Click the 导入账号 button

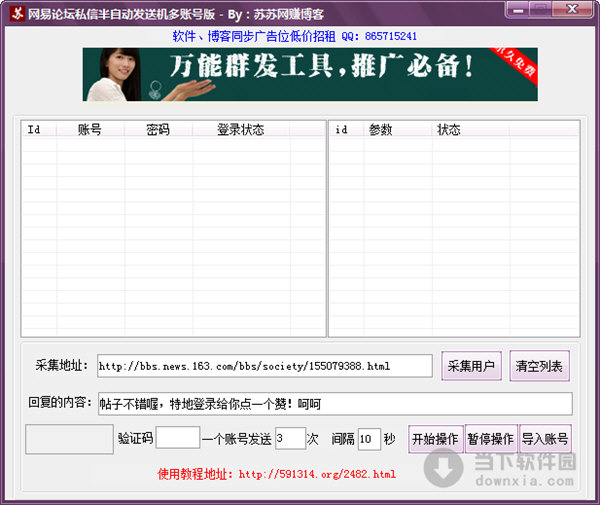pos(545,439)
